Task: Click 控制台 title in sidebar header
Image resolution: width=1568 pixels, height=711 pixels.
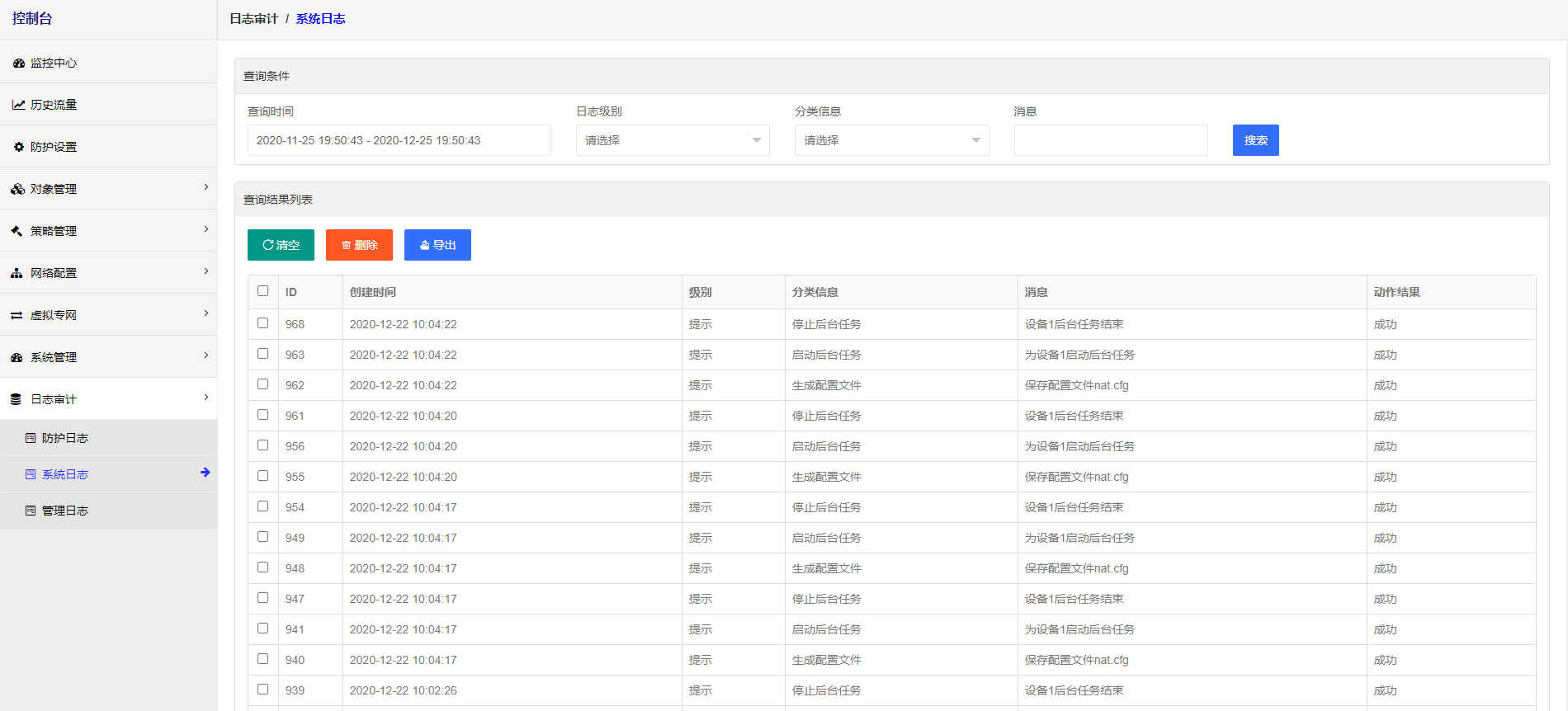Action: pyautogui.click(x=32, y=18)
